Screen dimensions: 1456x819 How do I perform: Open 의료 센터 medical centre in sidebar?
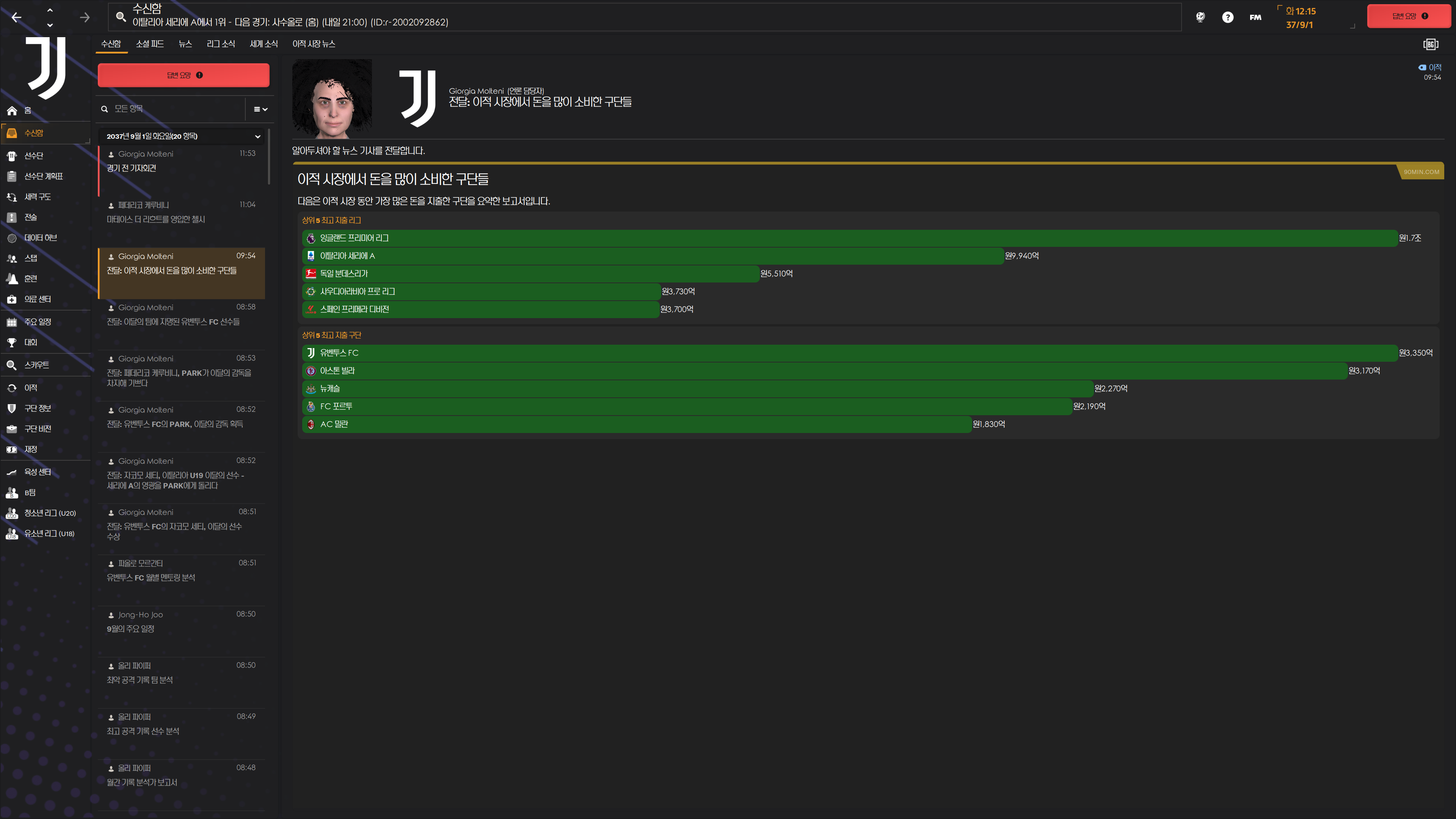[x=45, y=299]
